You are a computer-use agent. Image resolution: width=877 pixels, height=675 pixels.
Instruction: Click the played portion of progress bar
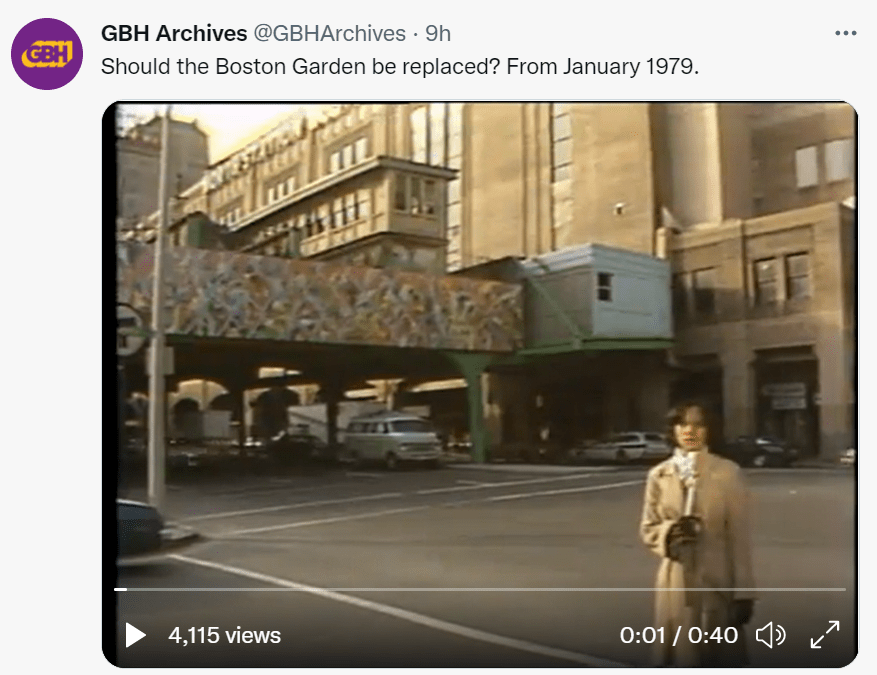[120, 589]
